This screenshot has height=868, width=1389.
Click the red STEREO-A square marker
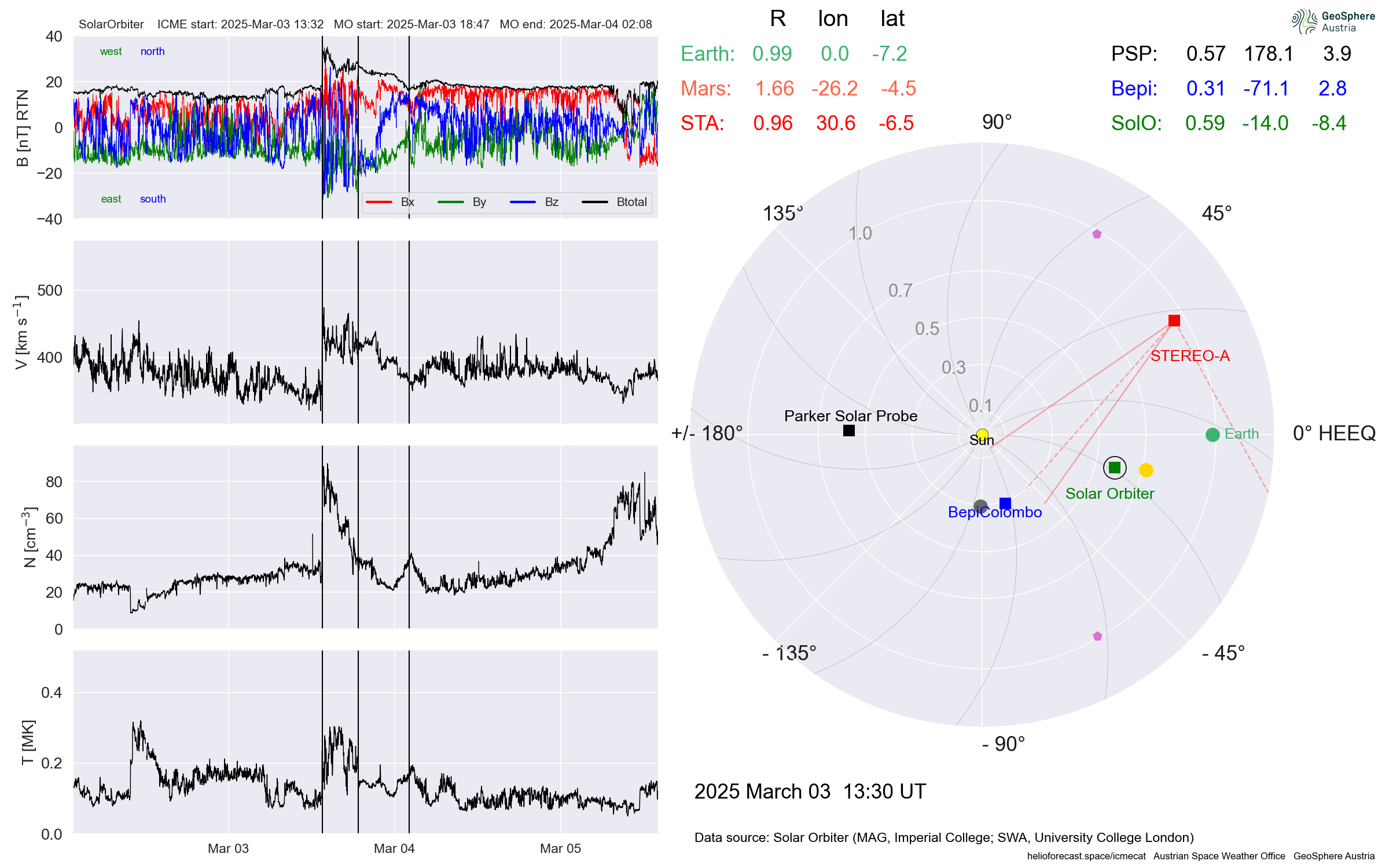pyautogui.click(x=1174, y=321)
